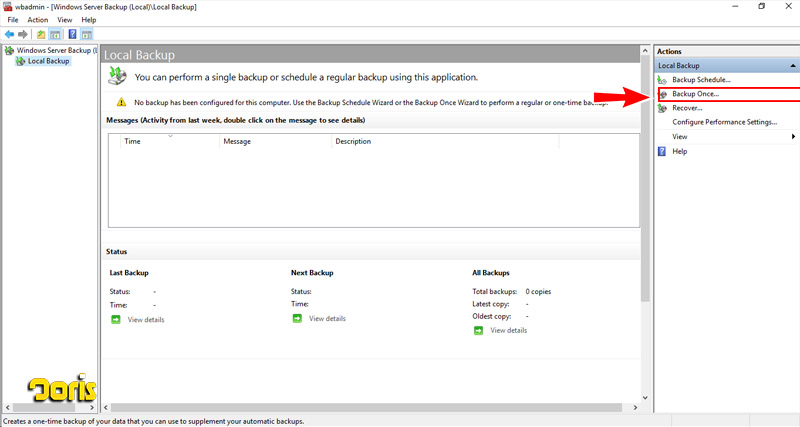Click the Forward arrow toolbar icon
800x427 pixels.
point(22,34)
